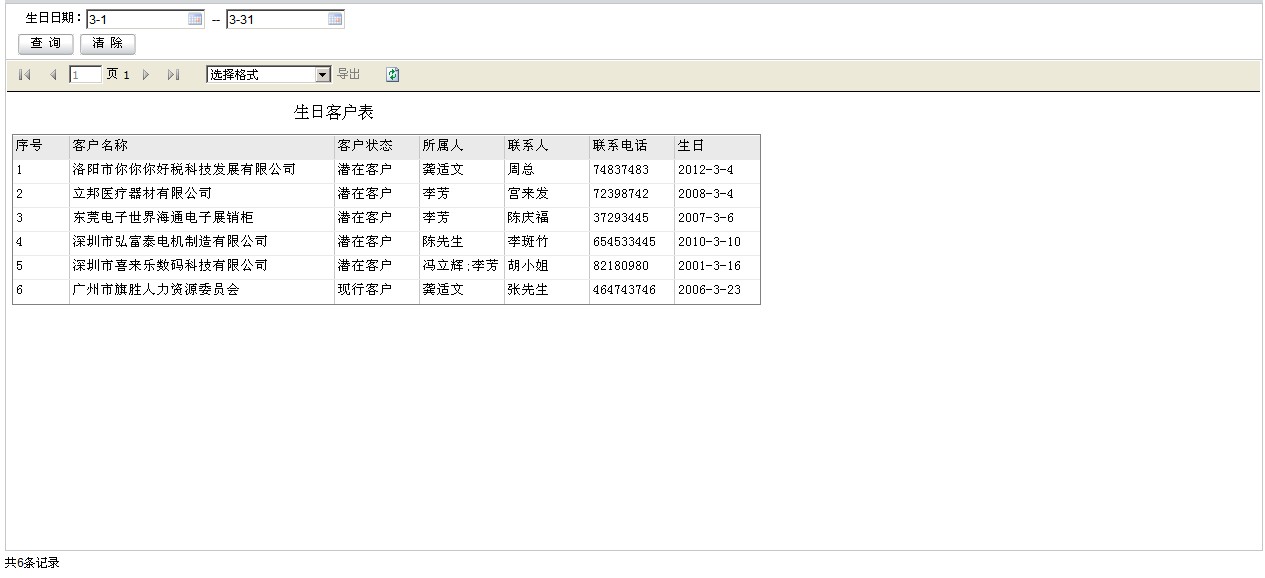Click the 清除 clear button

(x=107, y=44)
